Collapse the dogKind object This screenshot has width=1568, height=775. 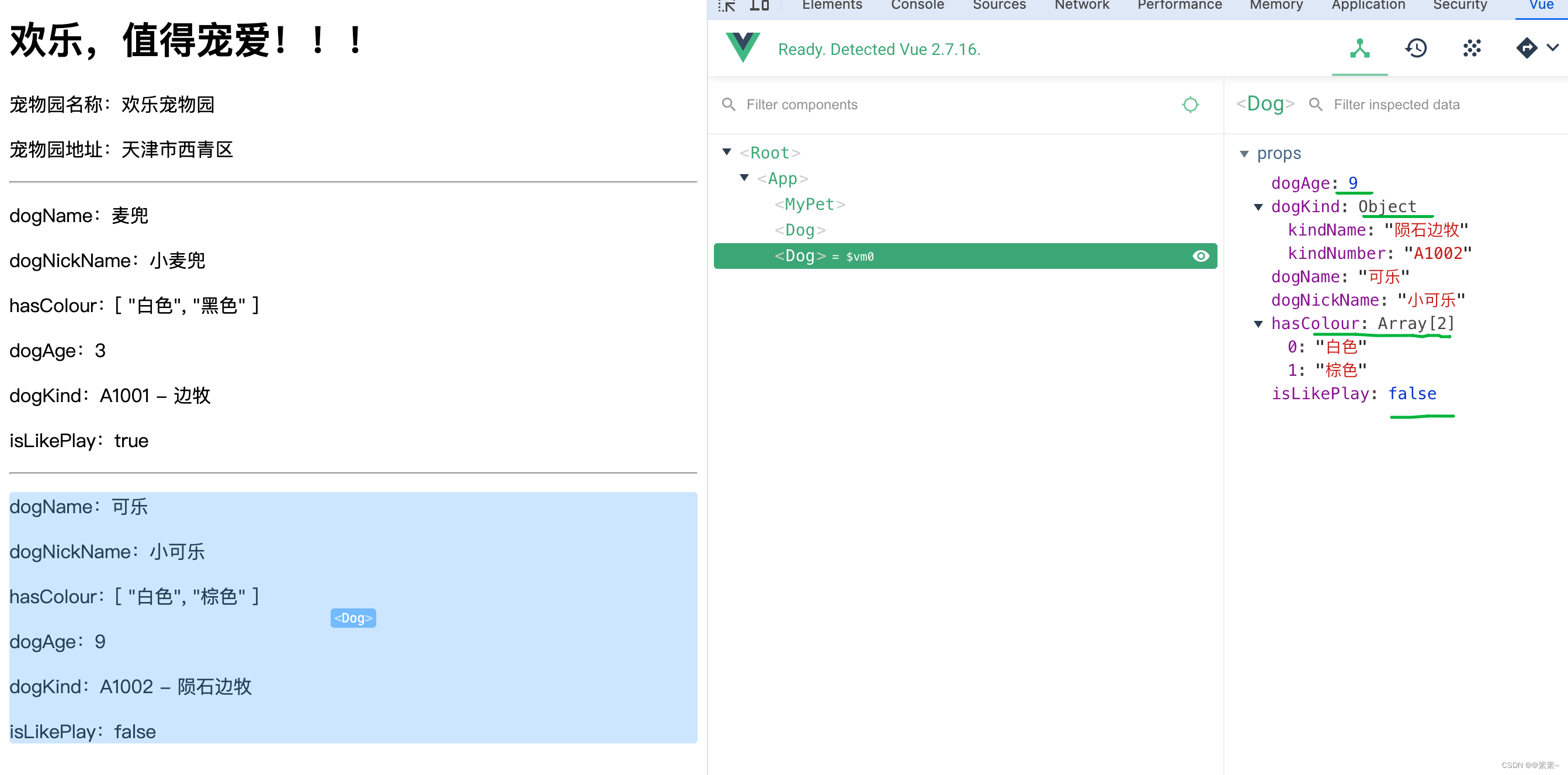pyautogui.click(x=1258, y=207)
